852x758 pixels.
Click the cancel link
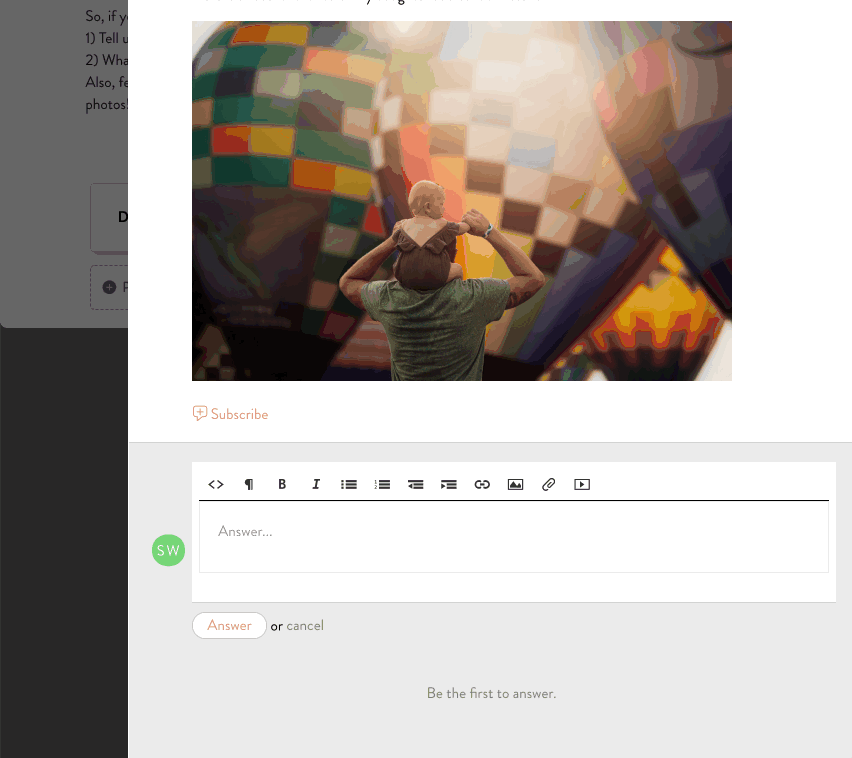pyautogui.click(x=305, y=626)
